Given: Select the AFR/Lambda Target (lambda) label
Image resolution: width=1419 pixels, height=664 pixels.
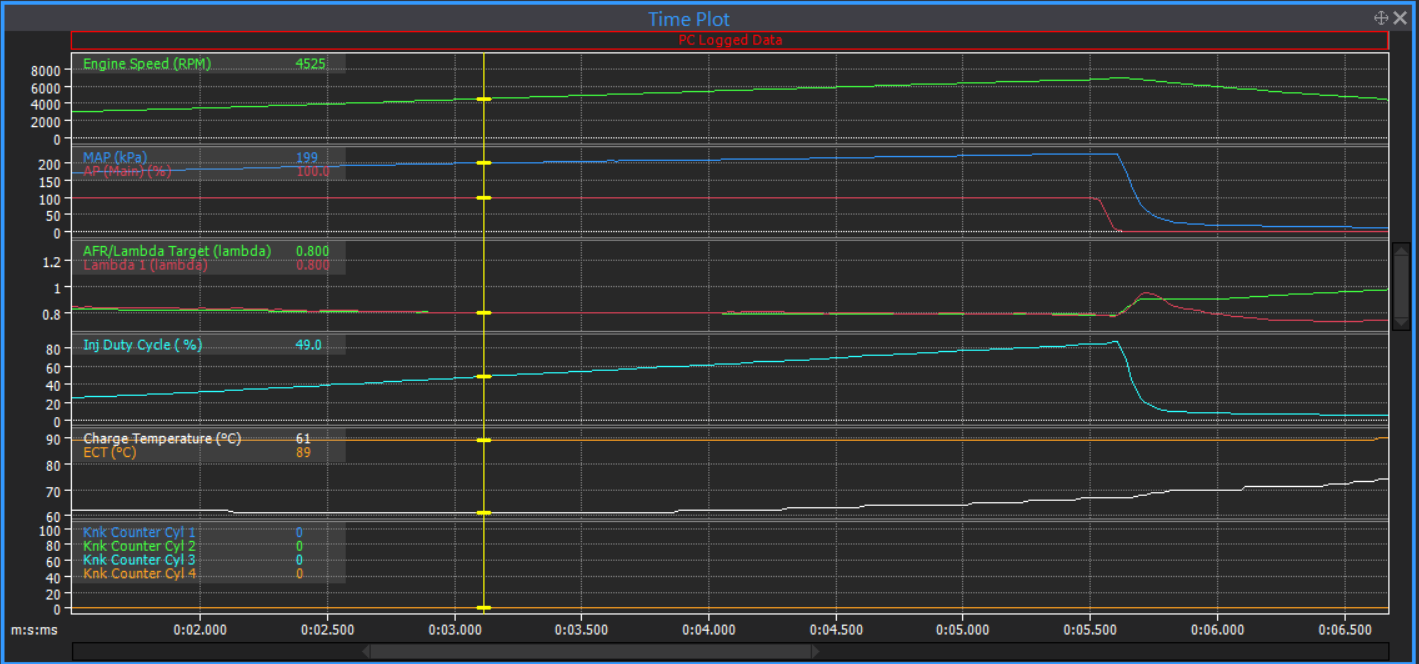Looking at the screenshot, I should [177, 251].
